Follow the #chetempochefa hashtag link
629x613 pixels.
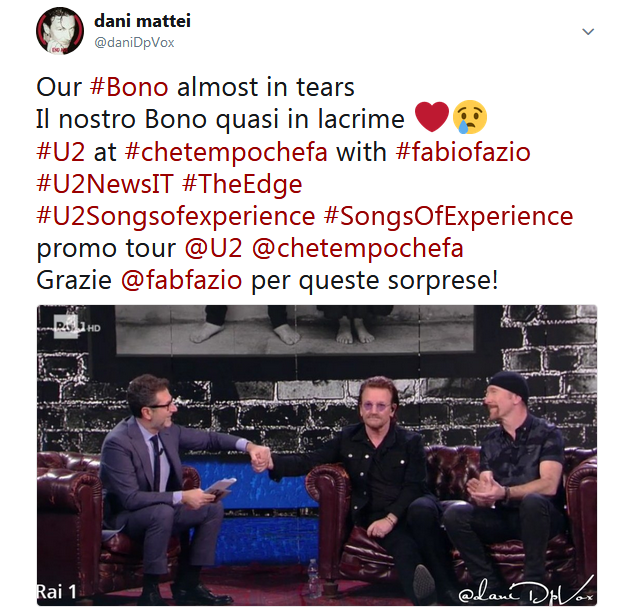[x=226, y=152]
